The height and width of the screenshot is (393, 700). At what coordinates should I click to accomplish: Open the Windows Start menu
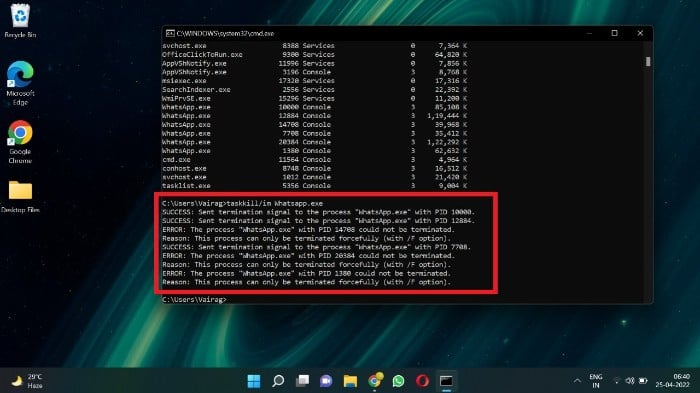[x=254, y=381]
